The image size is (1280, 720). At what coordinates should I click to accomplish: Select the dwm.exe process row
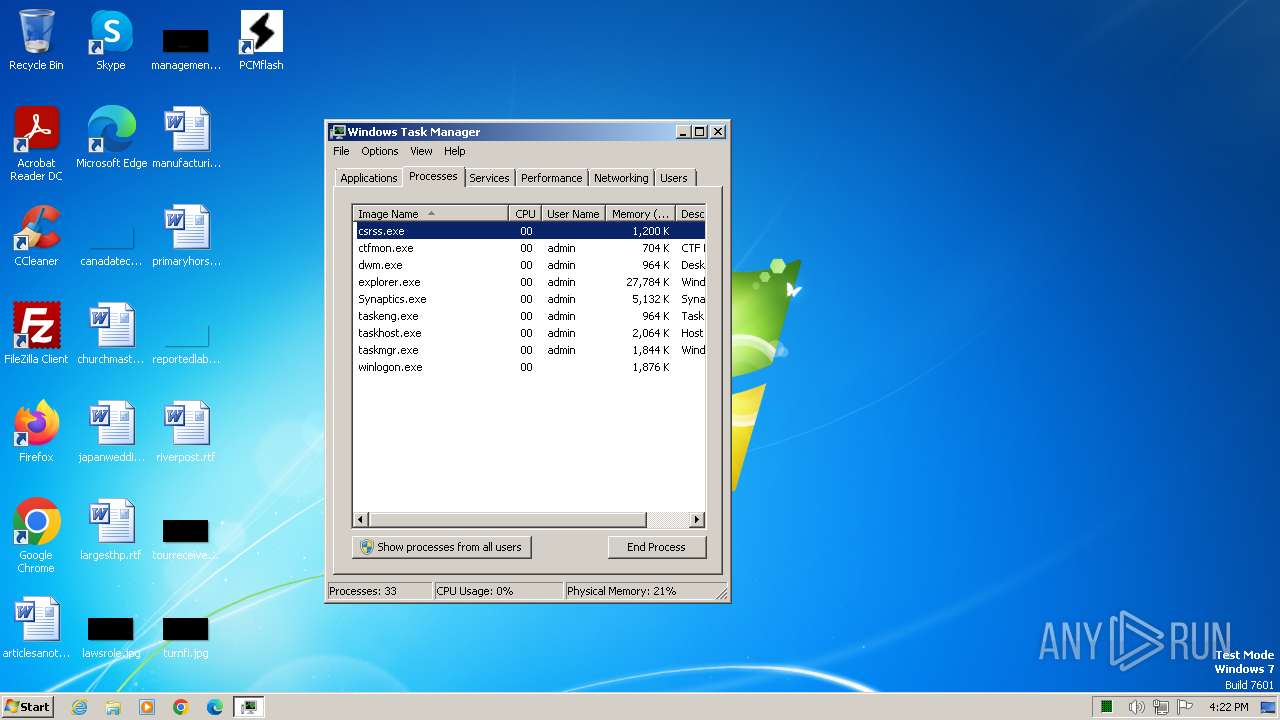coord(529,265)
